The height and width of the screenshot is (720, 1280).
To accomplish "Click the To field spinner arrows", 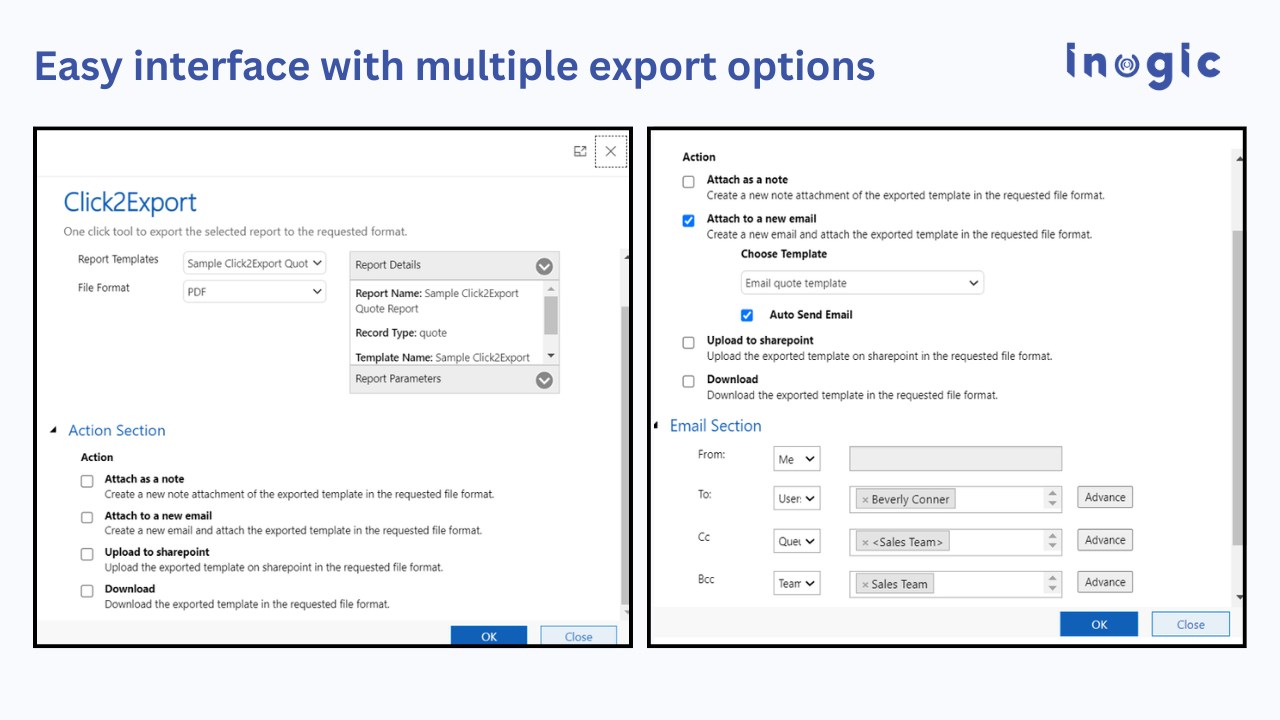I will click(x=1052, y=499).
